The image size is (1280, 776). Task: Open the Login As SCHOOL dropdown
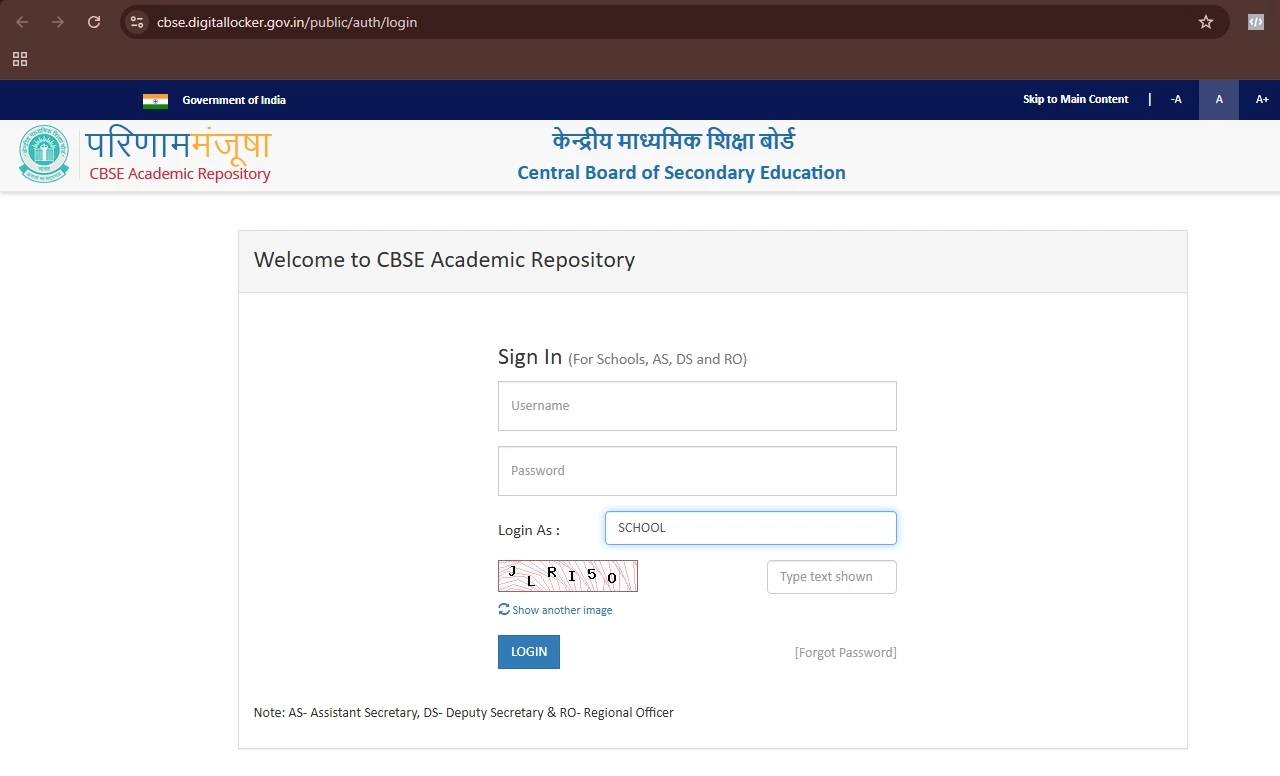point(751,528)
